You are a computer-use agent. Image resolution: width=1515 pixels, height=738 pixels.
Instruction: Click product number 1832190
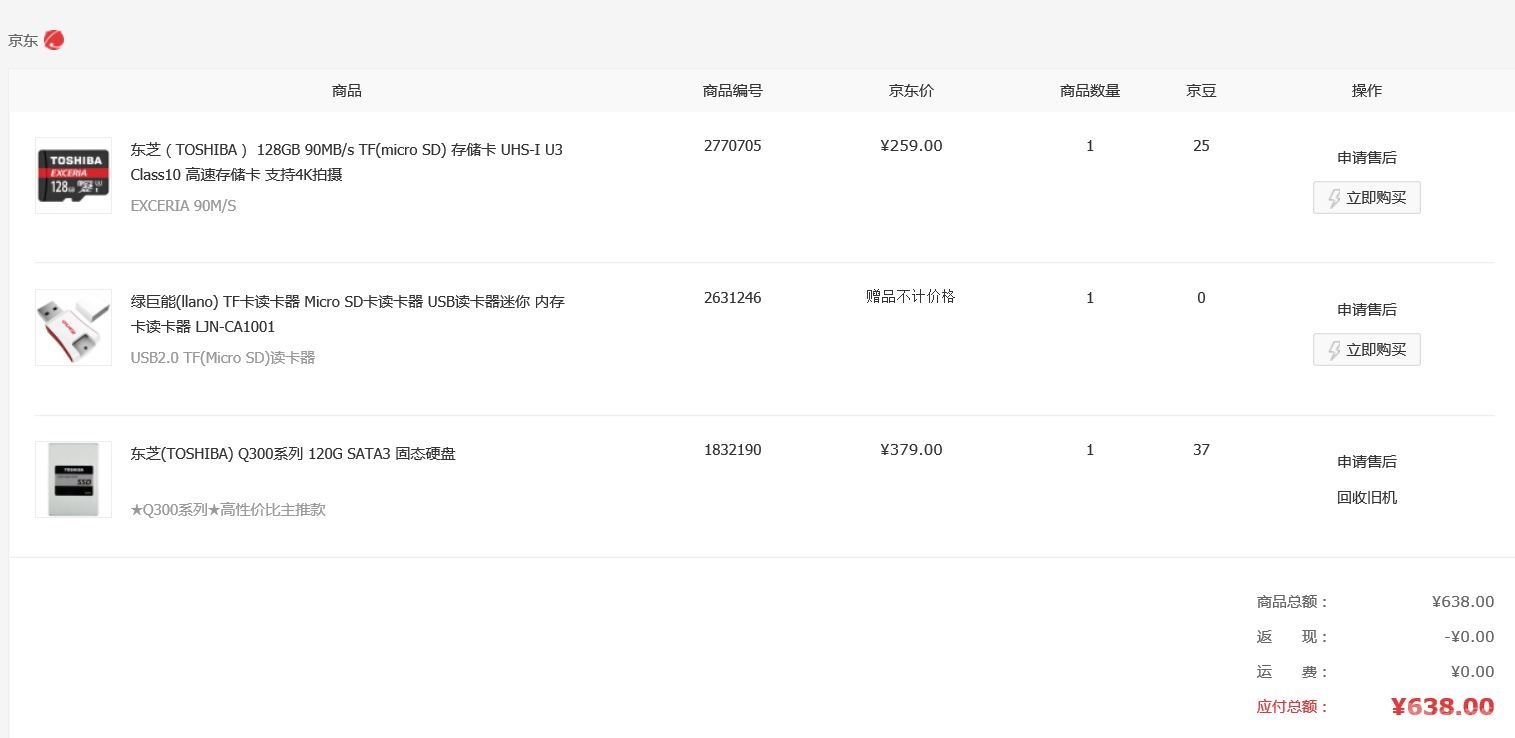click(x=733, y=450)
